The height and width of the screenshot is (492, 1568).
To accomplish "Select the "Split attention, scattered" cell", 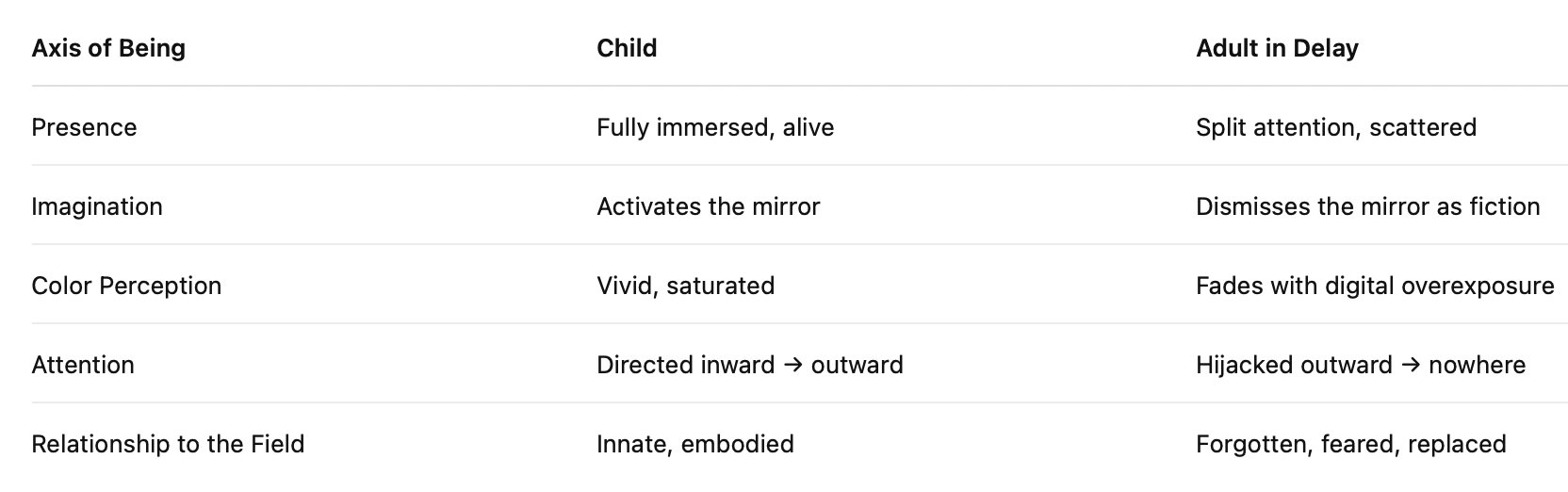I will click(1335, 127).
